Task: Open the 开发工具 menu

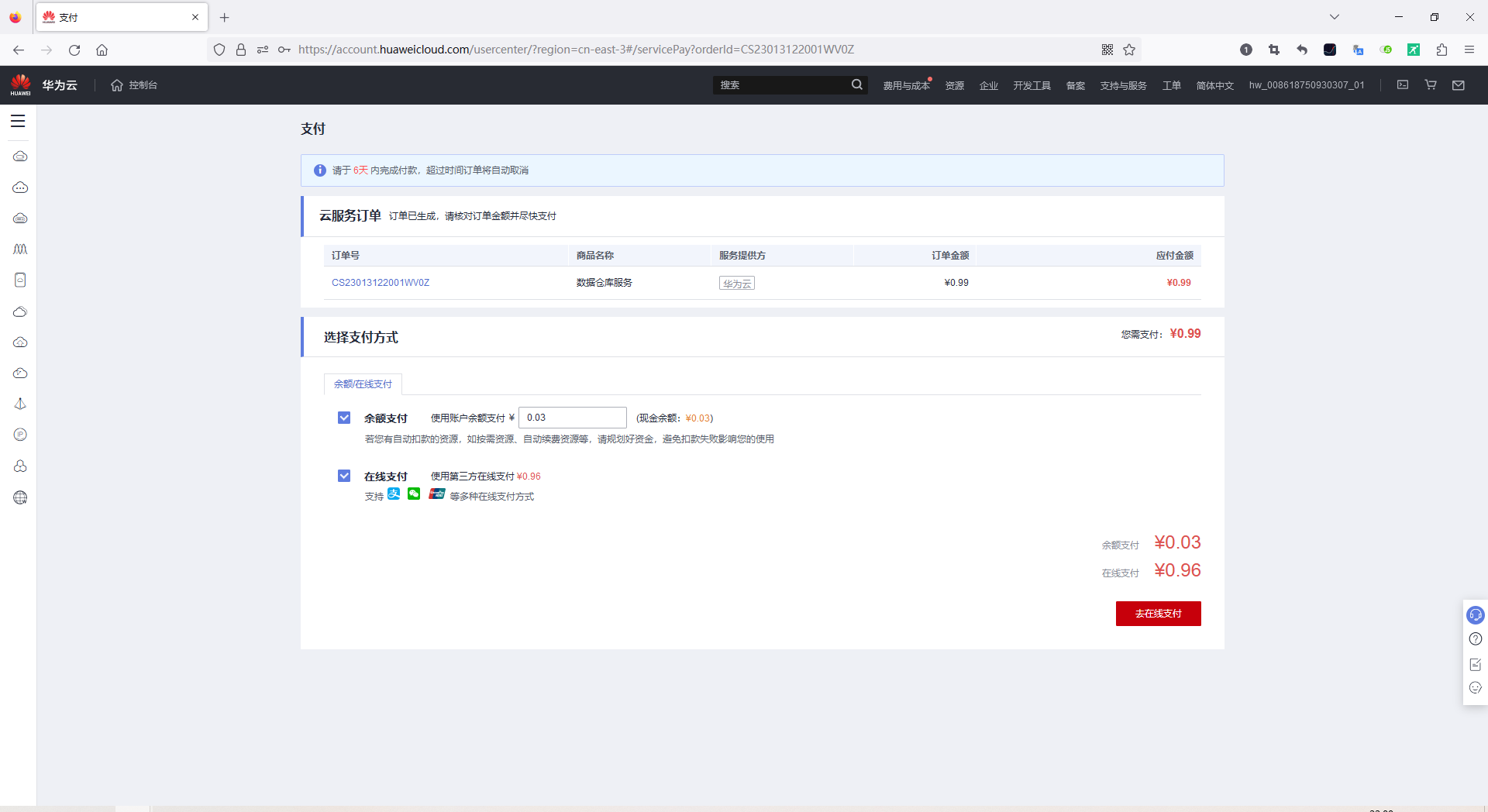Action: coord(1032,85)
